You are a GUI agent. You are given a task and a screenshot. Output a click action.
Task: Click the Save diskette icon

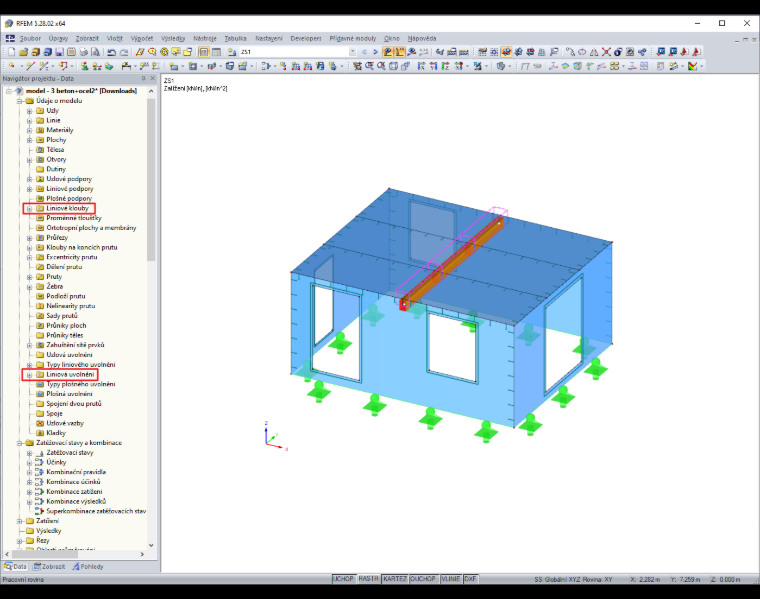click(x=60, y=52)
